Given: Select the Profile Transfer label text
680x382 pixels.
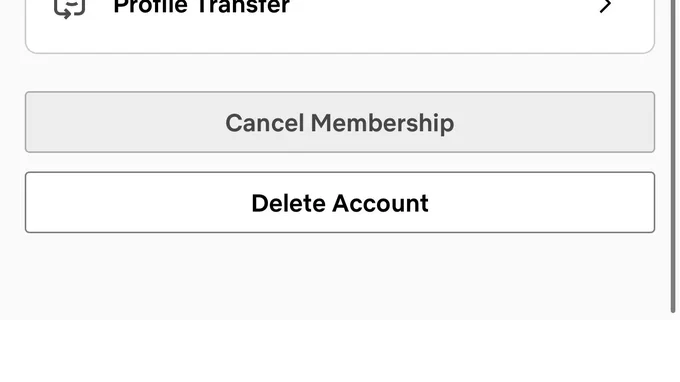Looking at the screenshot, I should tap(202, 7).
